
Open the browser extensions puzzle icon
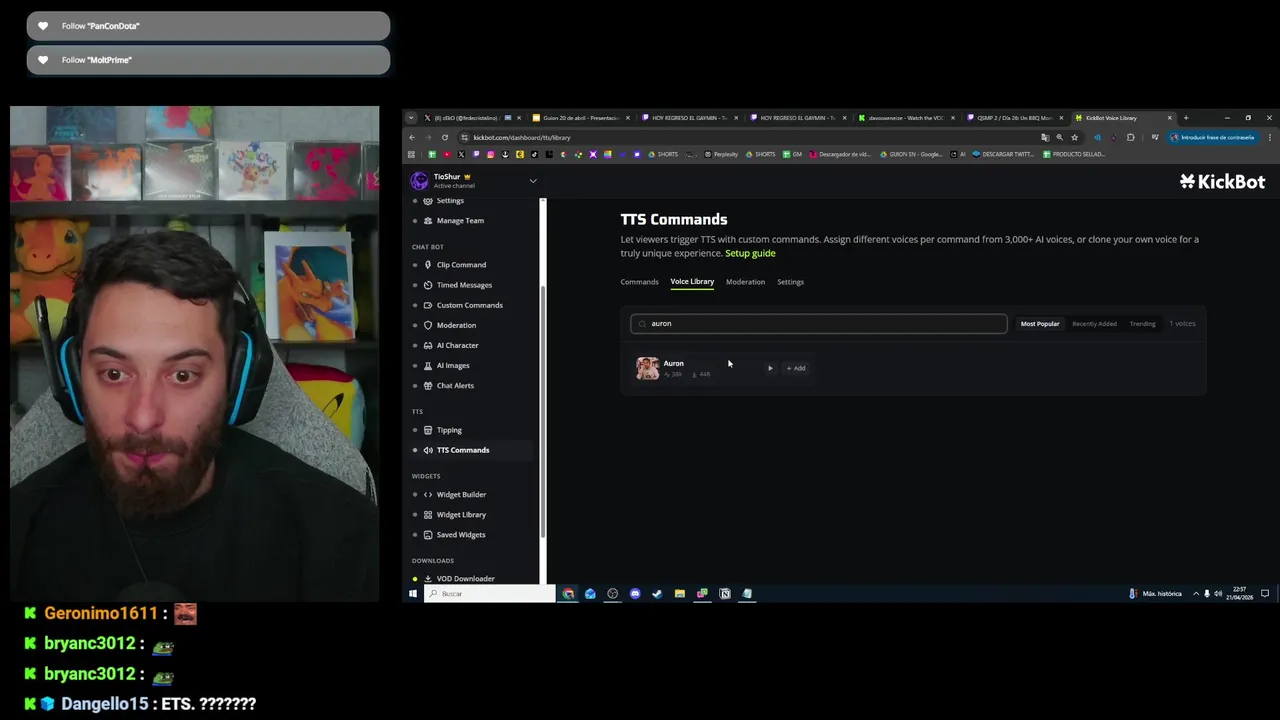pyautogui.click(x=1131, y=137)
